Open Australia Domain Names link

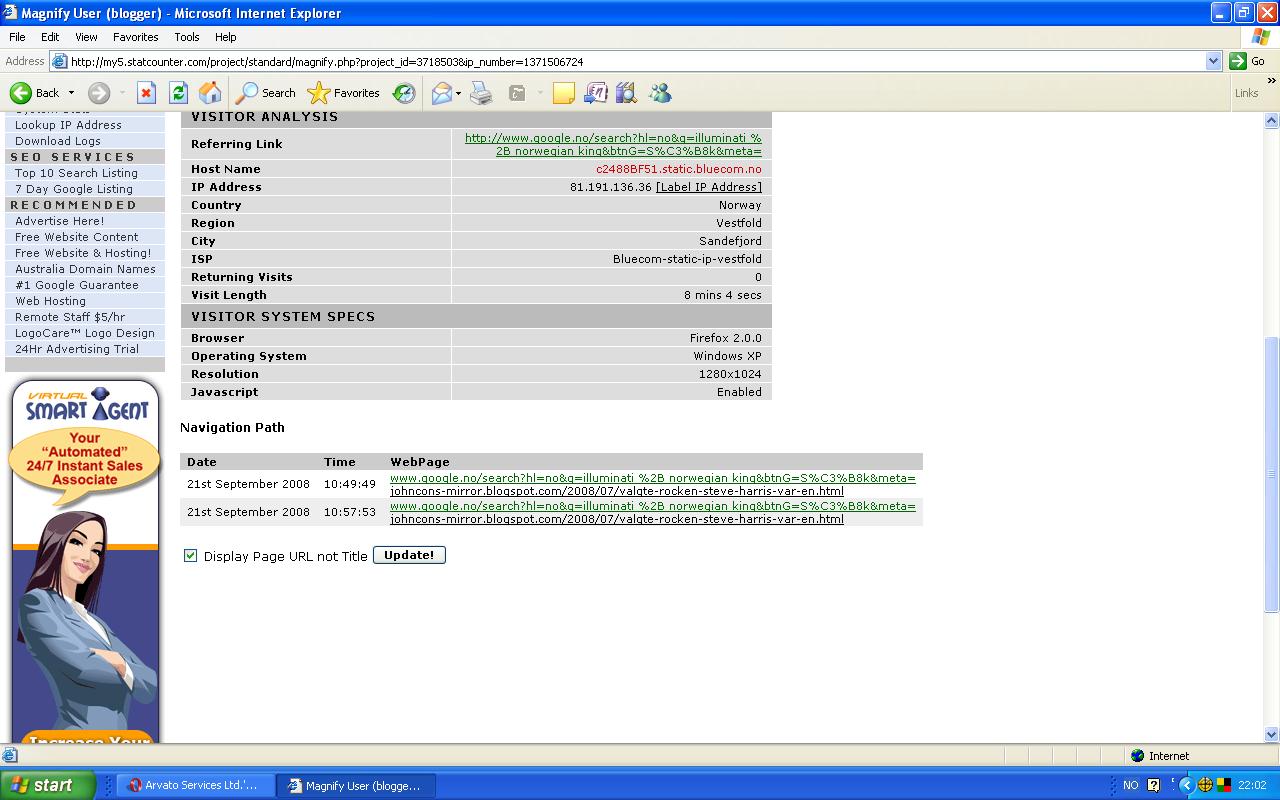(x=85, y=269)
